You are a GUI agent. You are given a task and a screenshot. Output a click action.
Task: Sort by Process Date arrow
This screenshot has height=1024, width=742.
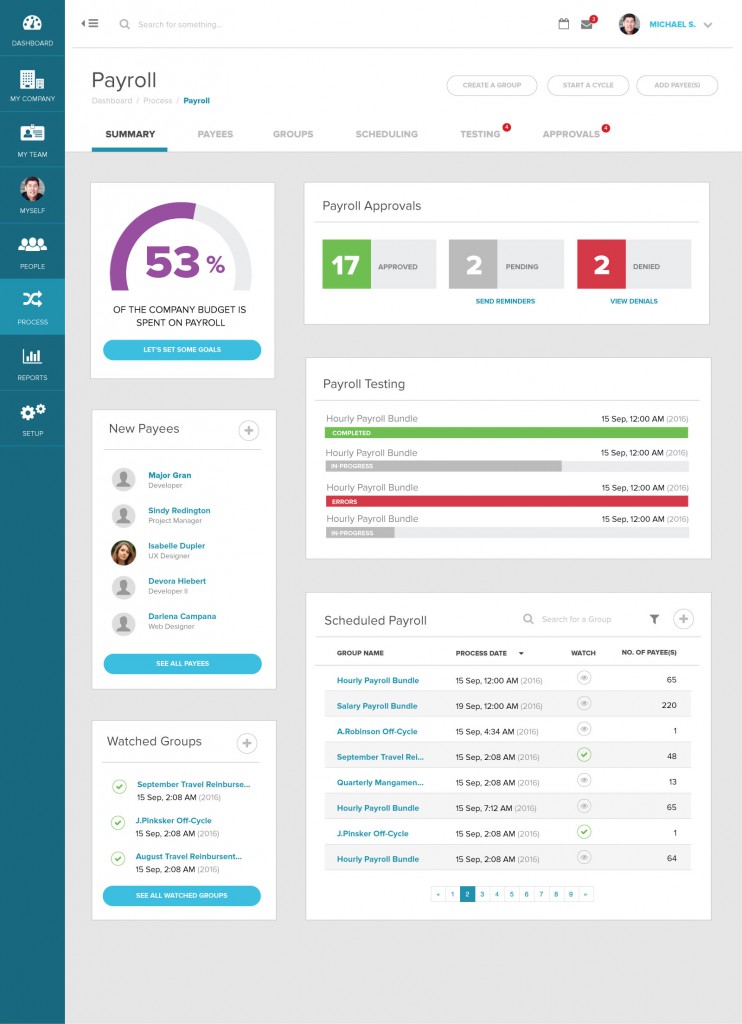(521, 654)
